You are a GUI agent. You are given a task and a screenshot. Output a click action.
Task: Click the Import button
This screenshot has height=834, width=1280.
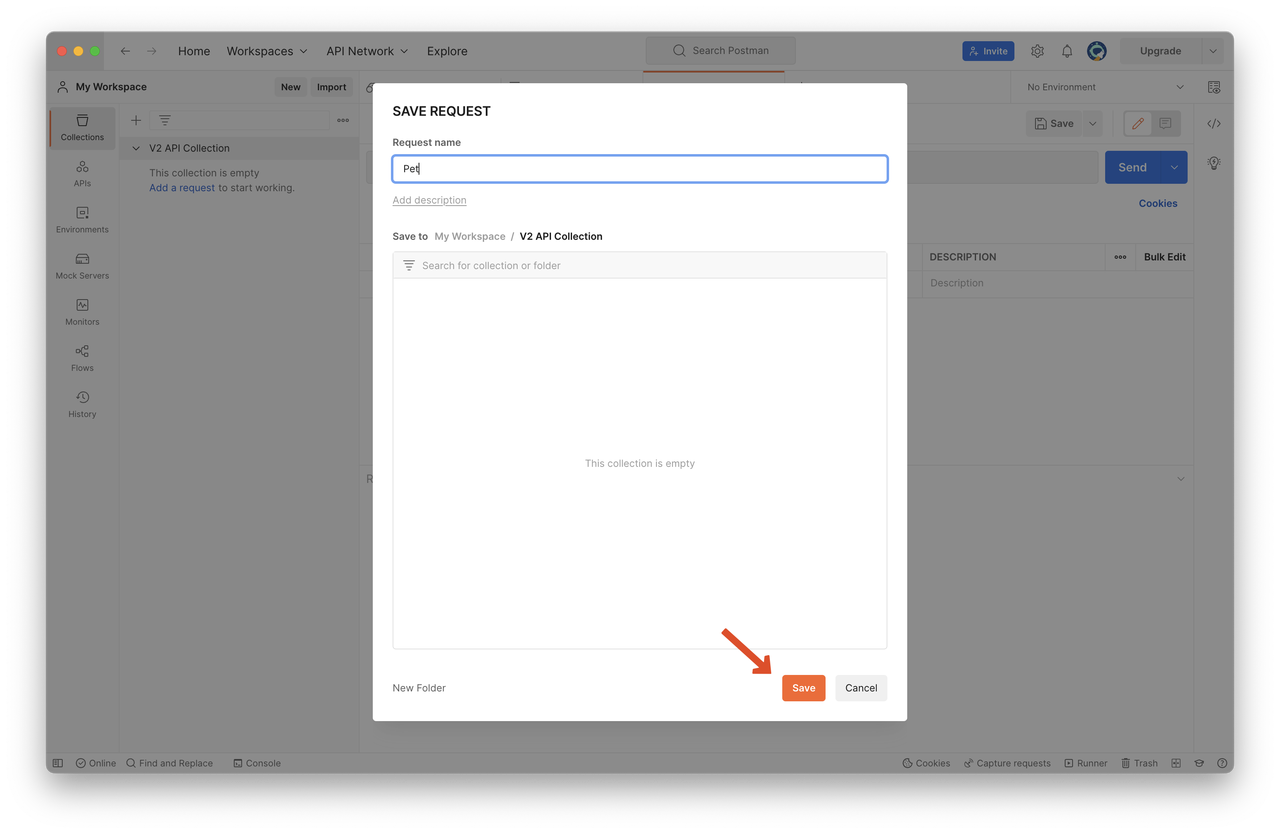pyautogui.click(x=331, y=87)
